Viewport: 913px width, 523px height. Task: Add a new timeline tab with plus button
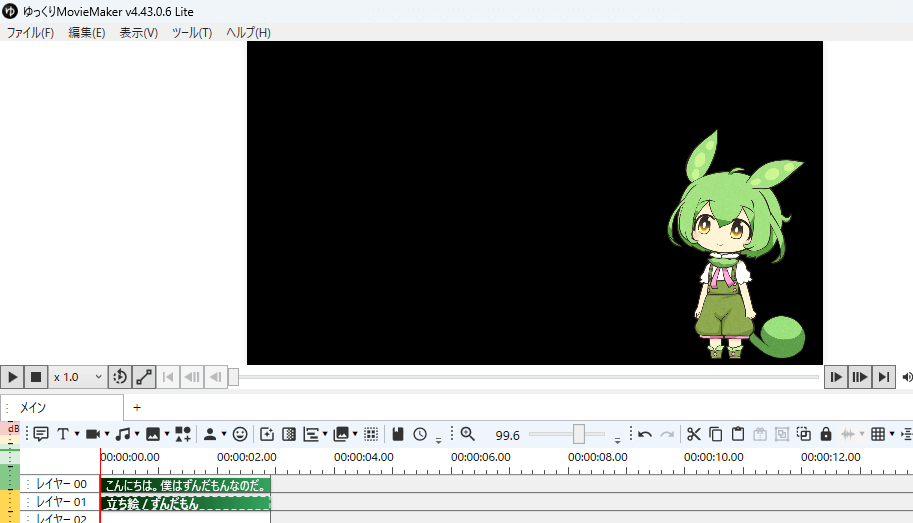pyautogui.click(x=137, y=407)
